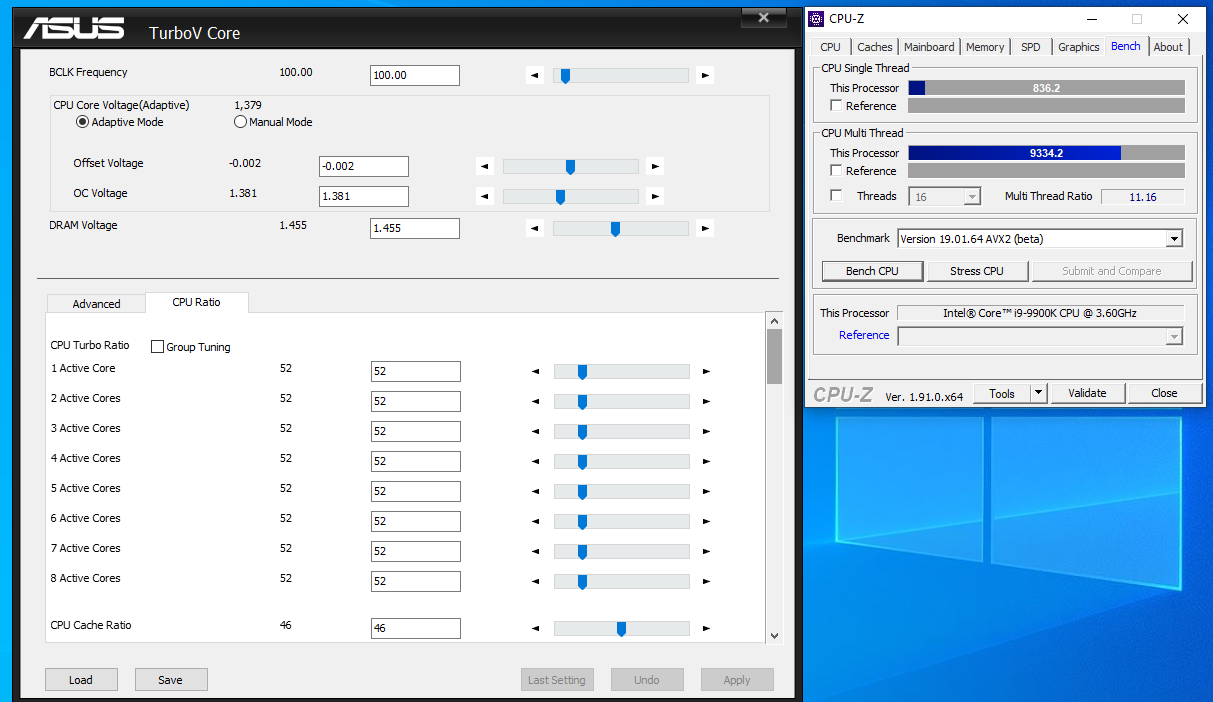Image resolution: width=1213 pixels, height=702 pixels.
Task: Increase 1 Active Core ratio arrow
Action: (706, 371)
